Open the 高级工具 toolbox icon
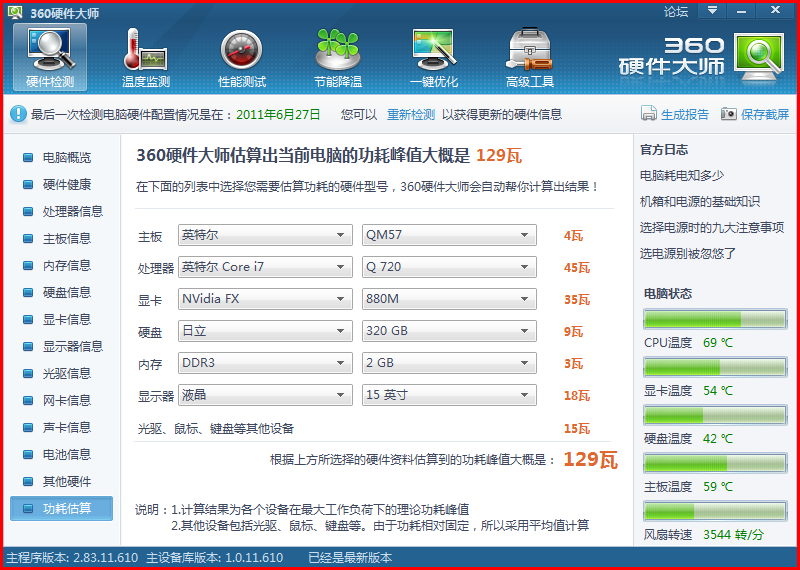This screenshot has width=800, height=570. pyautogui.click(x=530, y=49)
